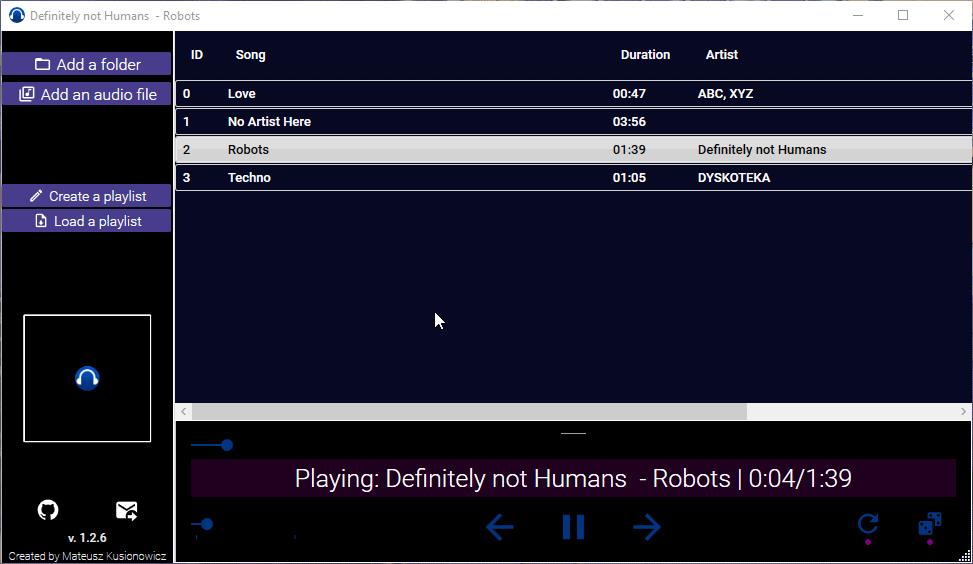Click the scrollbar left arrow
Viewport: 973px width, 564px height.
click(x=184, y=411)
